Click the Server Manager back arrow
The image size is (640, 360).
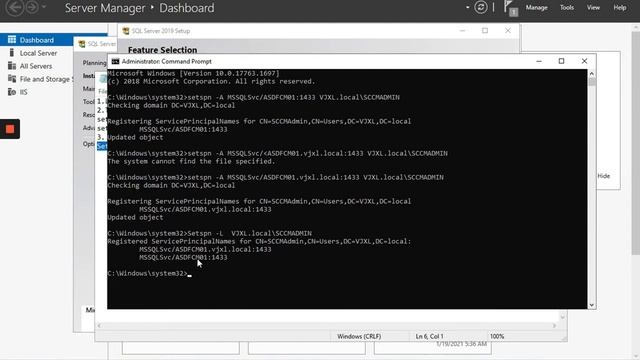coord(15,7)
